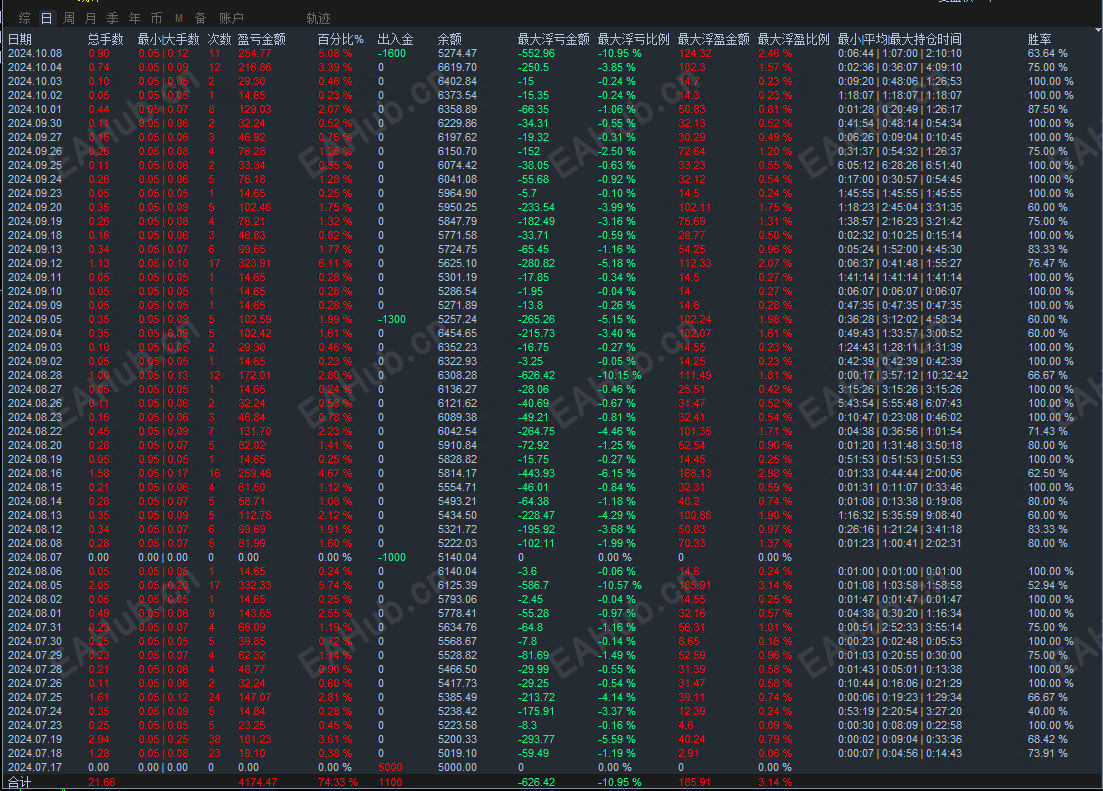Click win rate 40.00 % on 2024.07.24
Viewport: 1103px width, 791px height.
(1047, 711)
